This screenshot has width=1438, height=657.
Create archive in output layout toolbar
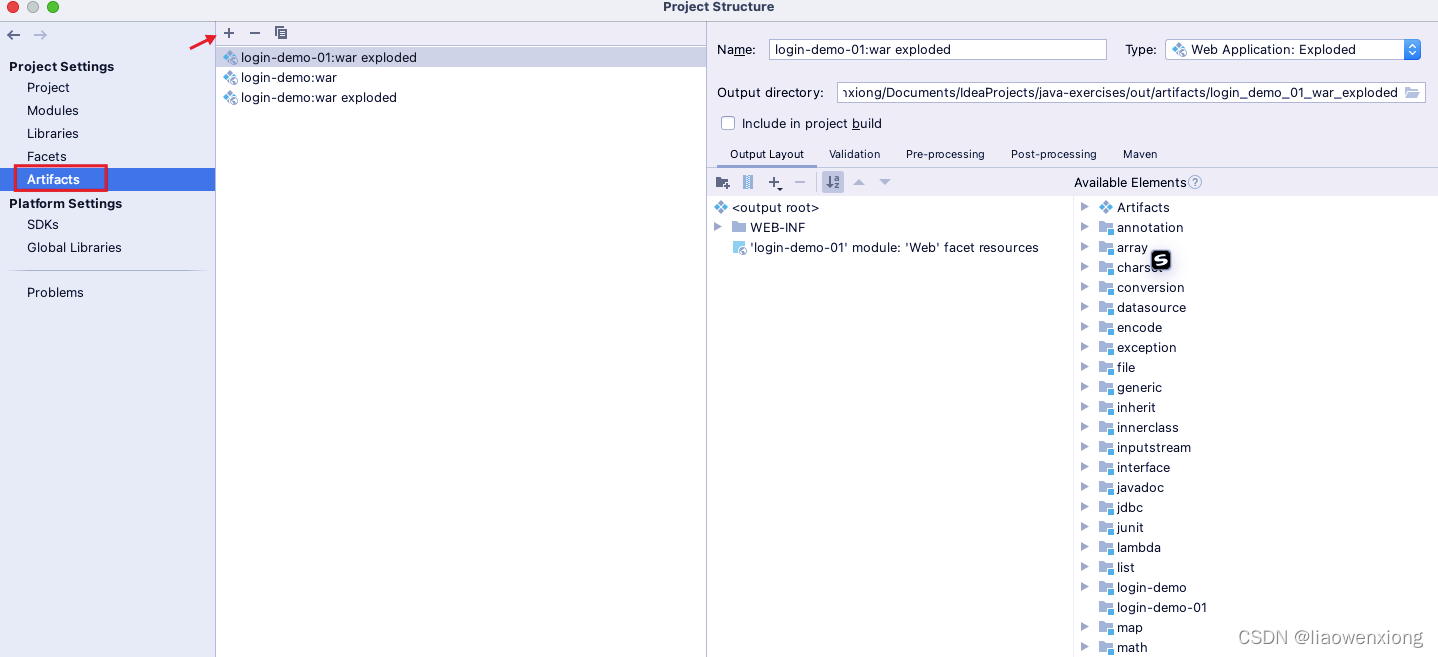coord(748,182)
